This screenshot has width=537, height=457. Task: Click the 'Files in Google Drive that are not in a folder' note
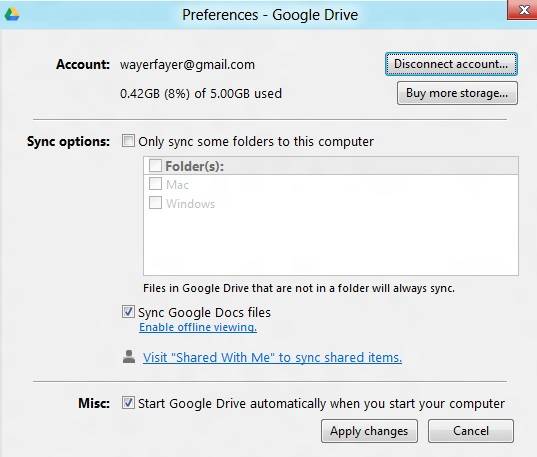299,288
